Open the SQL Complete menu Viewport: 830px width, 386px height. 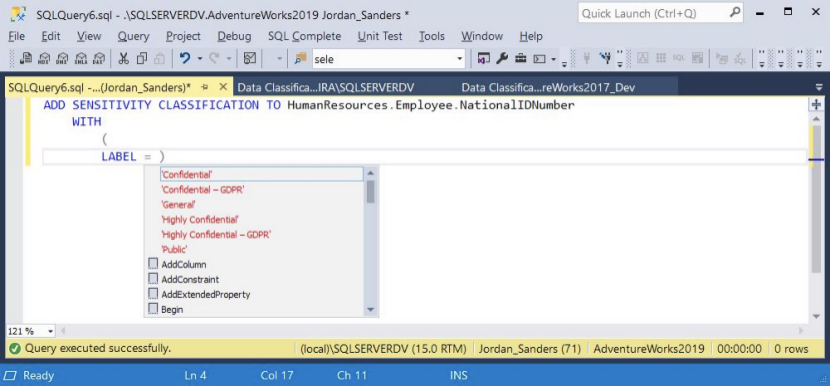click(304, 36)
